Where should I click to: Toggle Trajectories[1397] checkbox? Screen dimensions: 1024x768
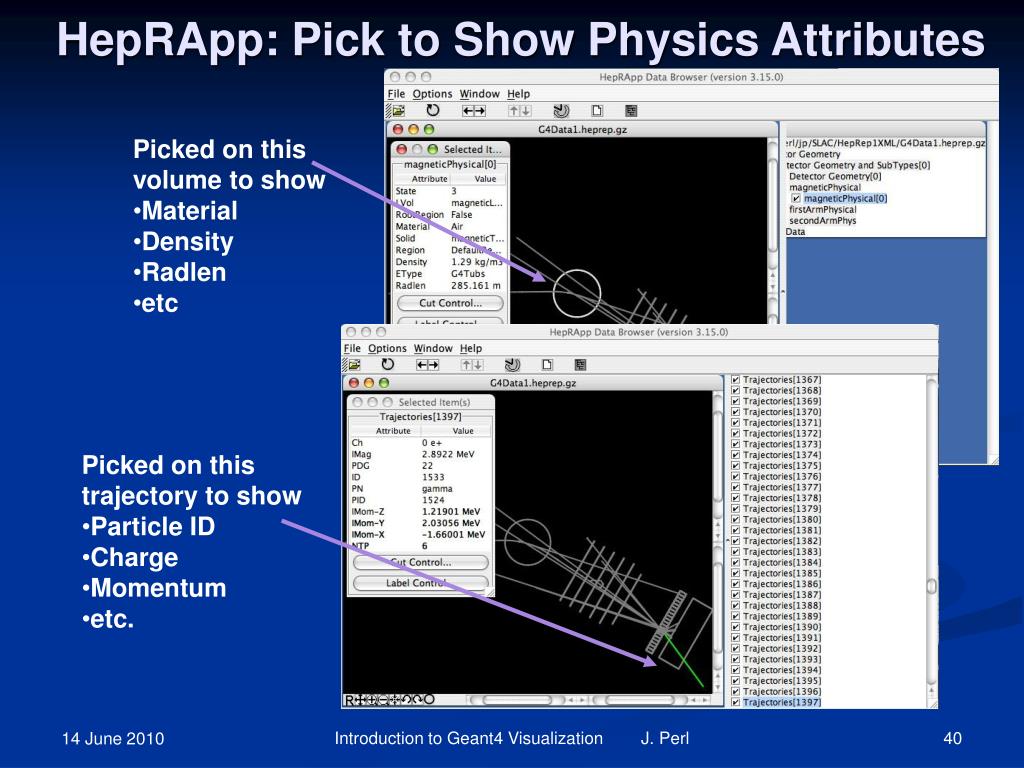[x=736, y=702]
